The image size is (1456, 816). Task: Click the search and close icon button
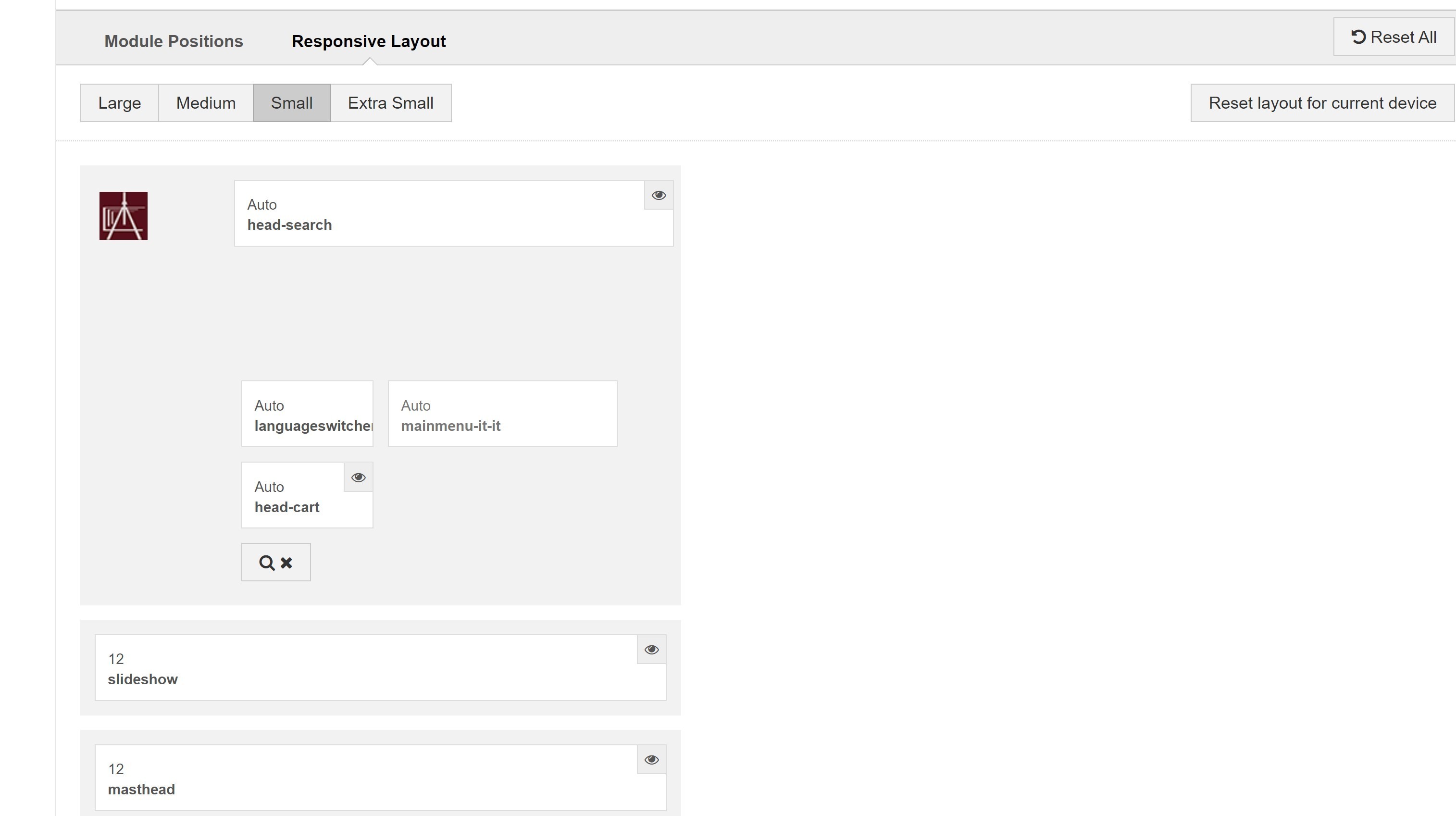pyautogui.click(x=276, y=562)
